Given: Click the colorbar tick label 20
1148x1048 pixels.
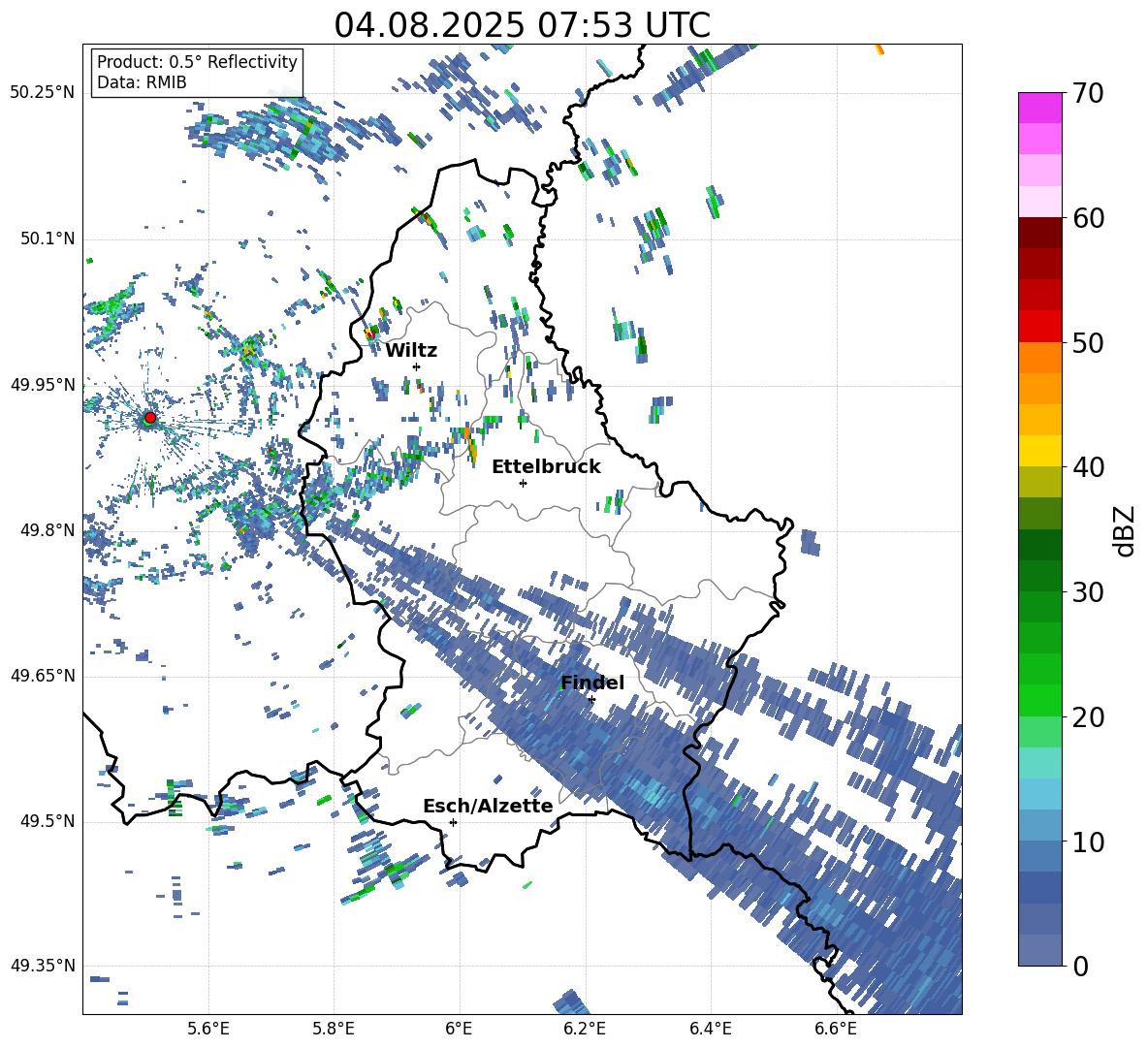Looking at the screenshot, I should (1088, 717).
